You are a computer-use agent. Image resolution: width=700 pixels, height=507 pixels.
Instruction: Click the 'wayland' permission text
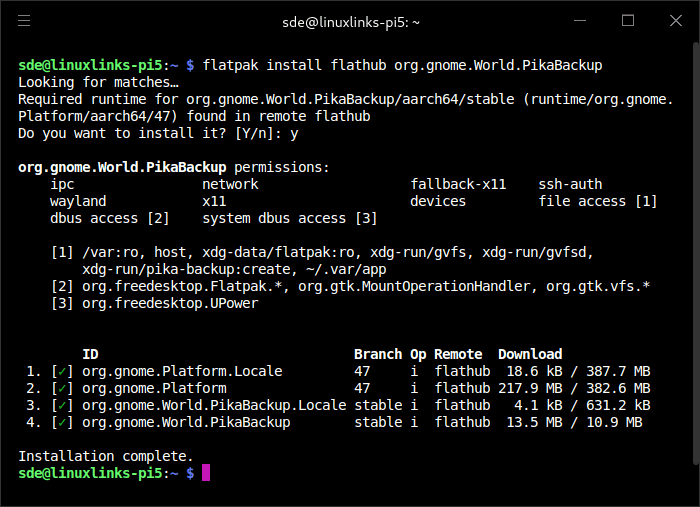78,201
